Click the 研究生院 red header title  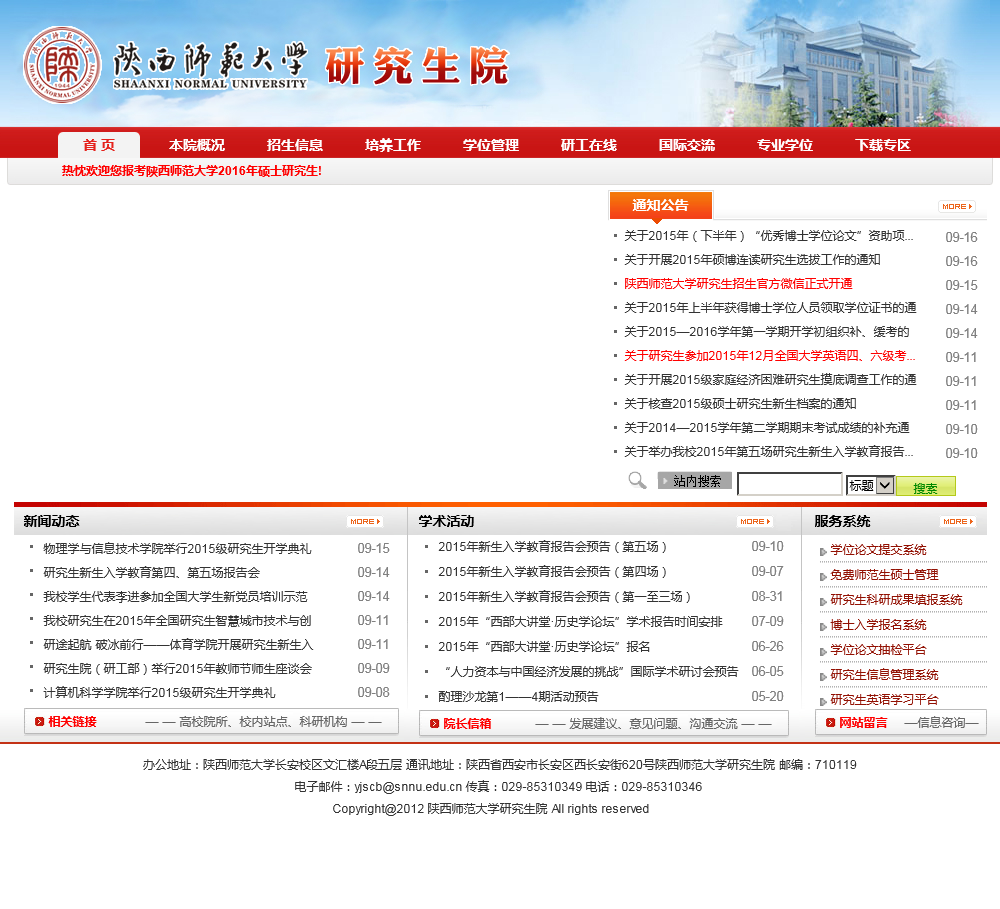[417, 66]
